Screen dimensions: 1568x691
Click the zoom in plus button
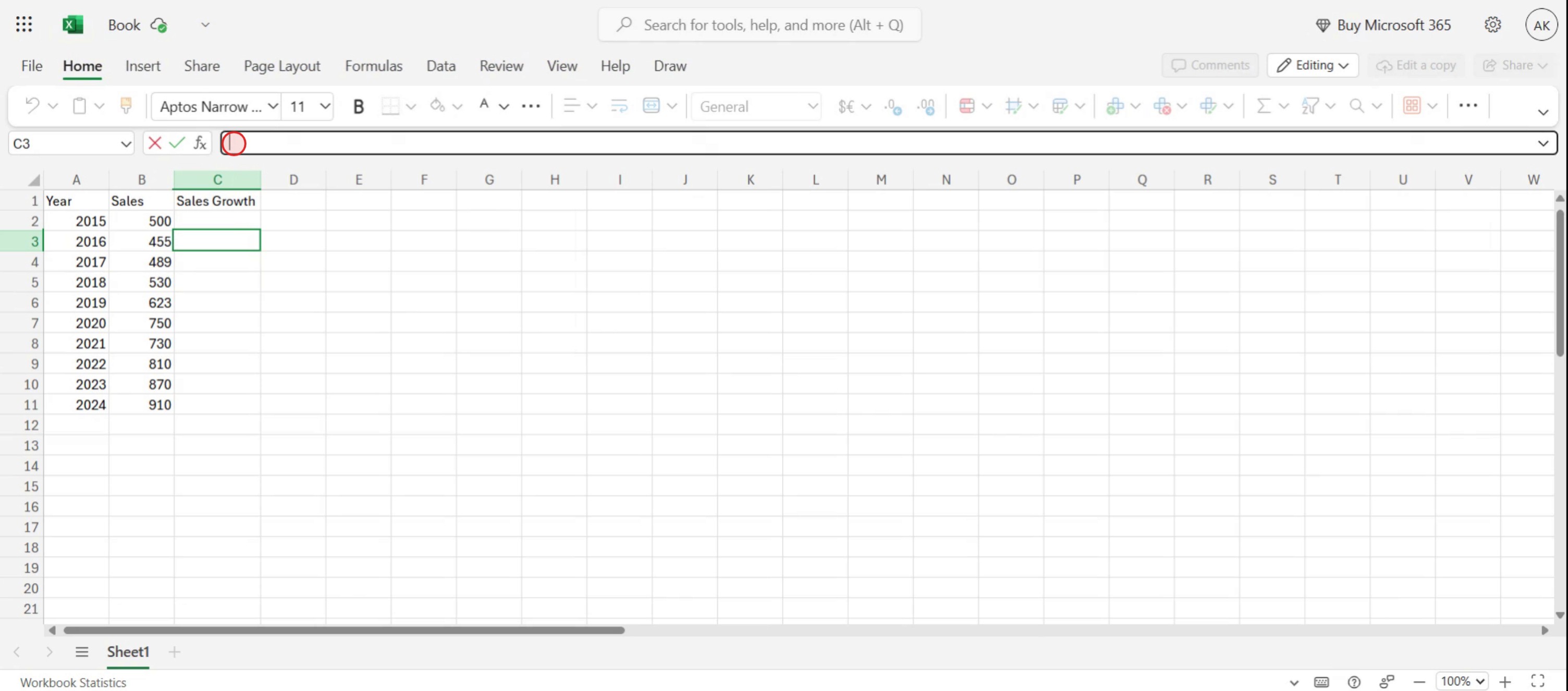pos(1505,682)
